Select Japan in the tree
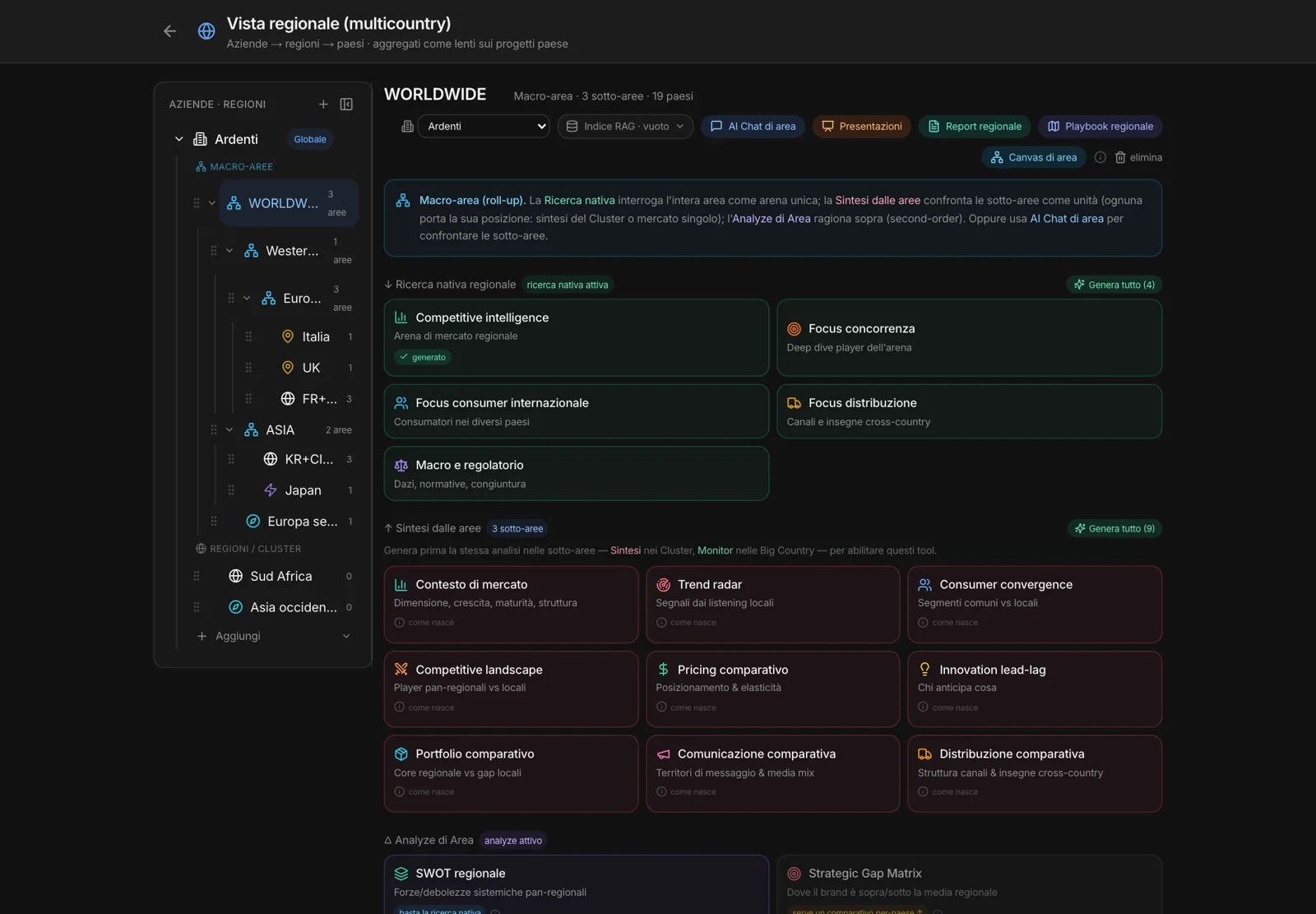Screen dimensions: 1316x914 [x=303, y=490]
